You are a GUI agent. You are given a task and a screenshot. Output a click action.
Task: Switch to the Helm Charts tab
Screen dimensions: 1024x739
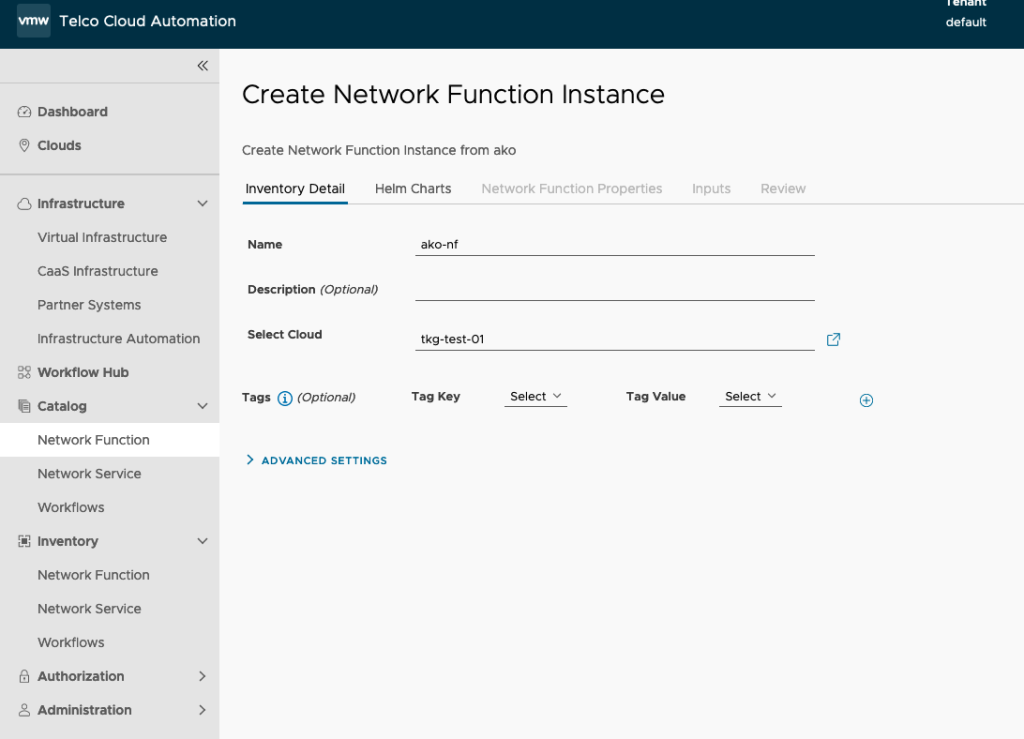(x=413, y=189)
